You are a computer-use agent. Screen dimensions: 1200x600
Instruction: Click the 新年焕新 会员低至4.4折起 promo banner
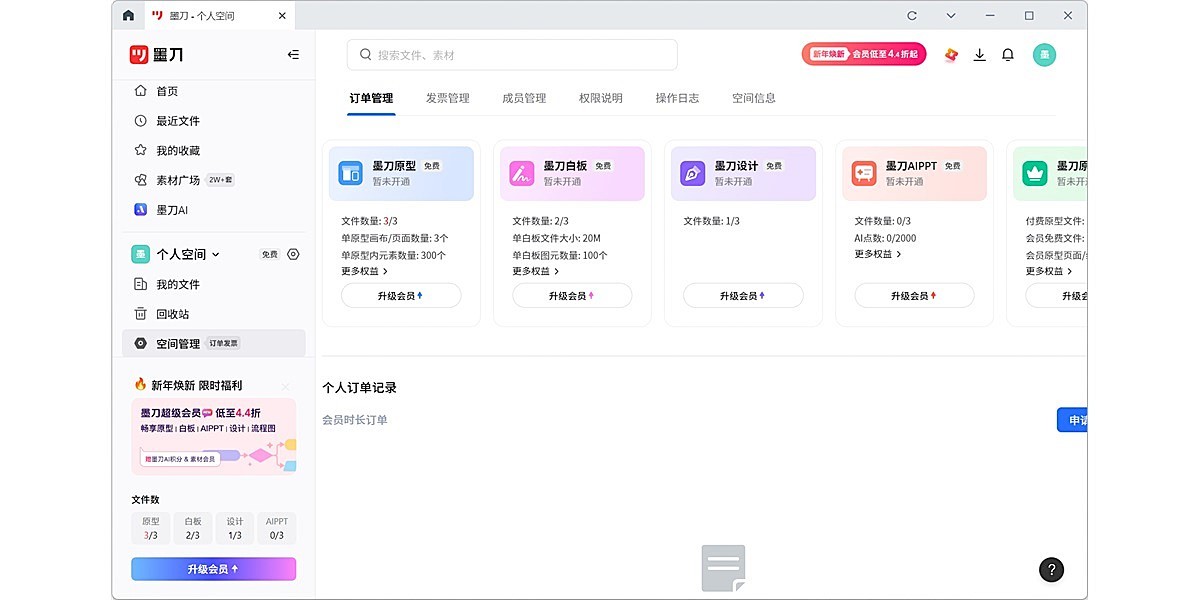pos(862,52)
